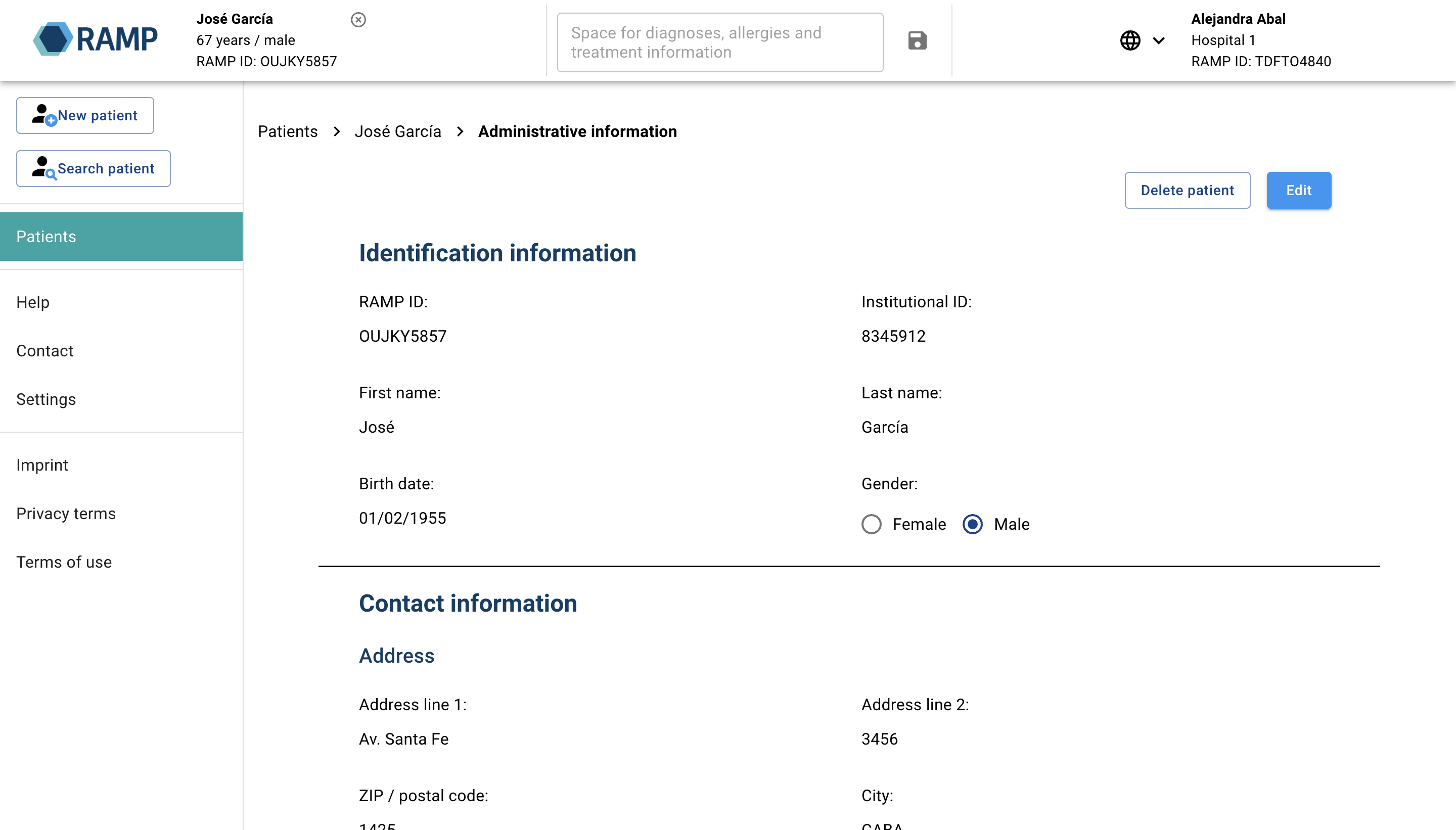Open the Help sidebar item
This screenshot has width=1456, height=830.
point(33,302)
